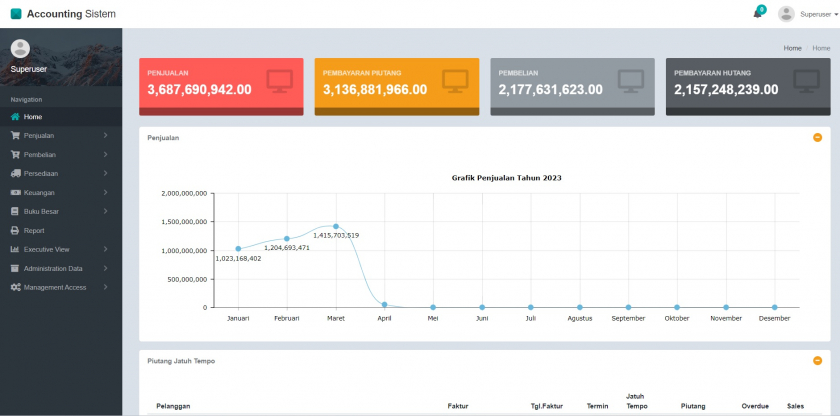Click the Keuangan money icon in sidebar

15,193
